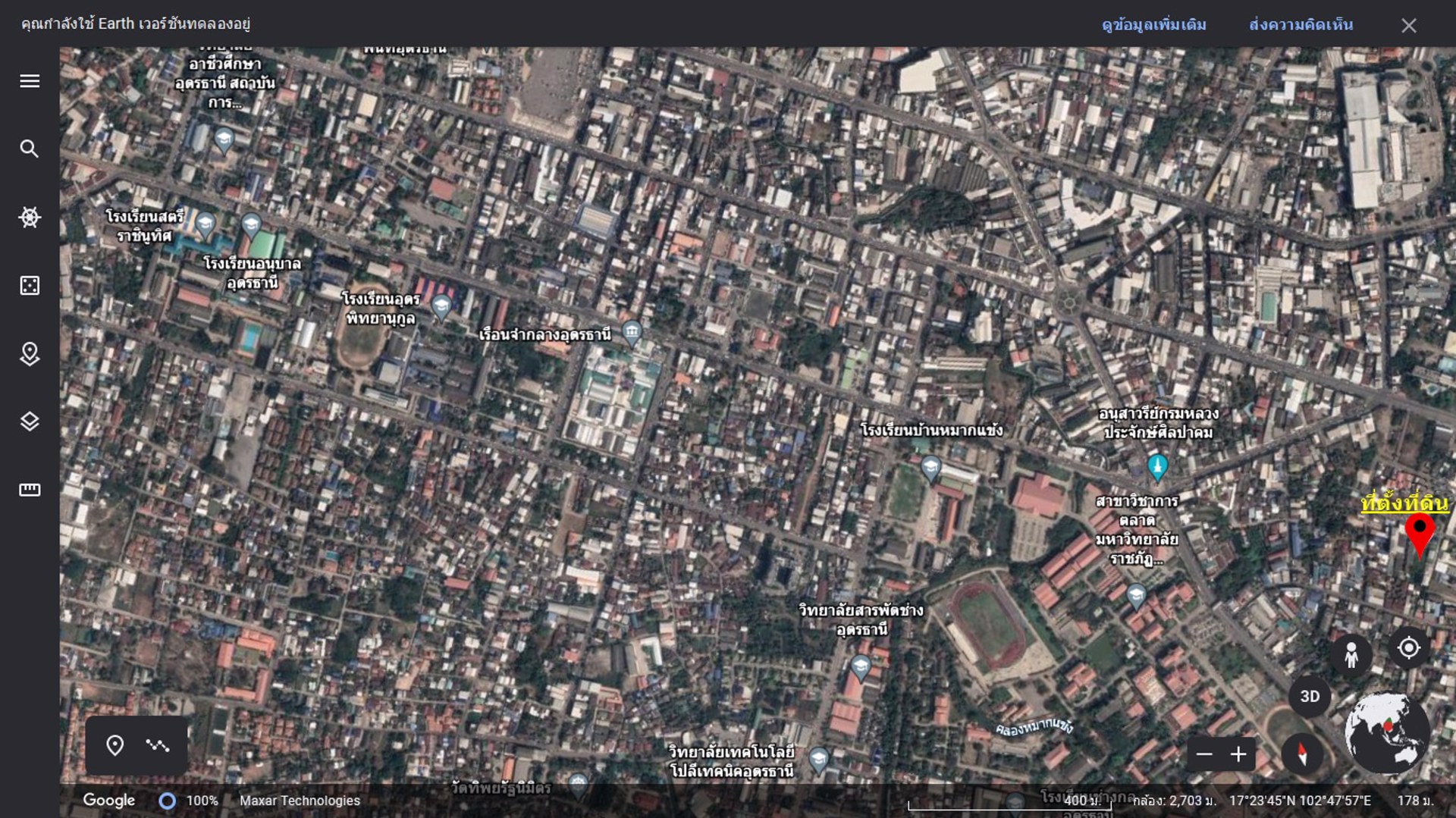The width and height of the screenshot is (1456, 818).
Task: Click the My Location crosshair button
Action: [1409, 647]
